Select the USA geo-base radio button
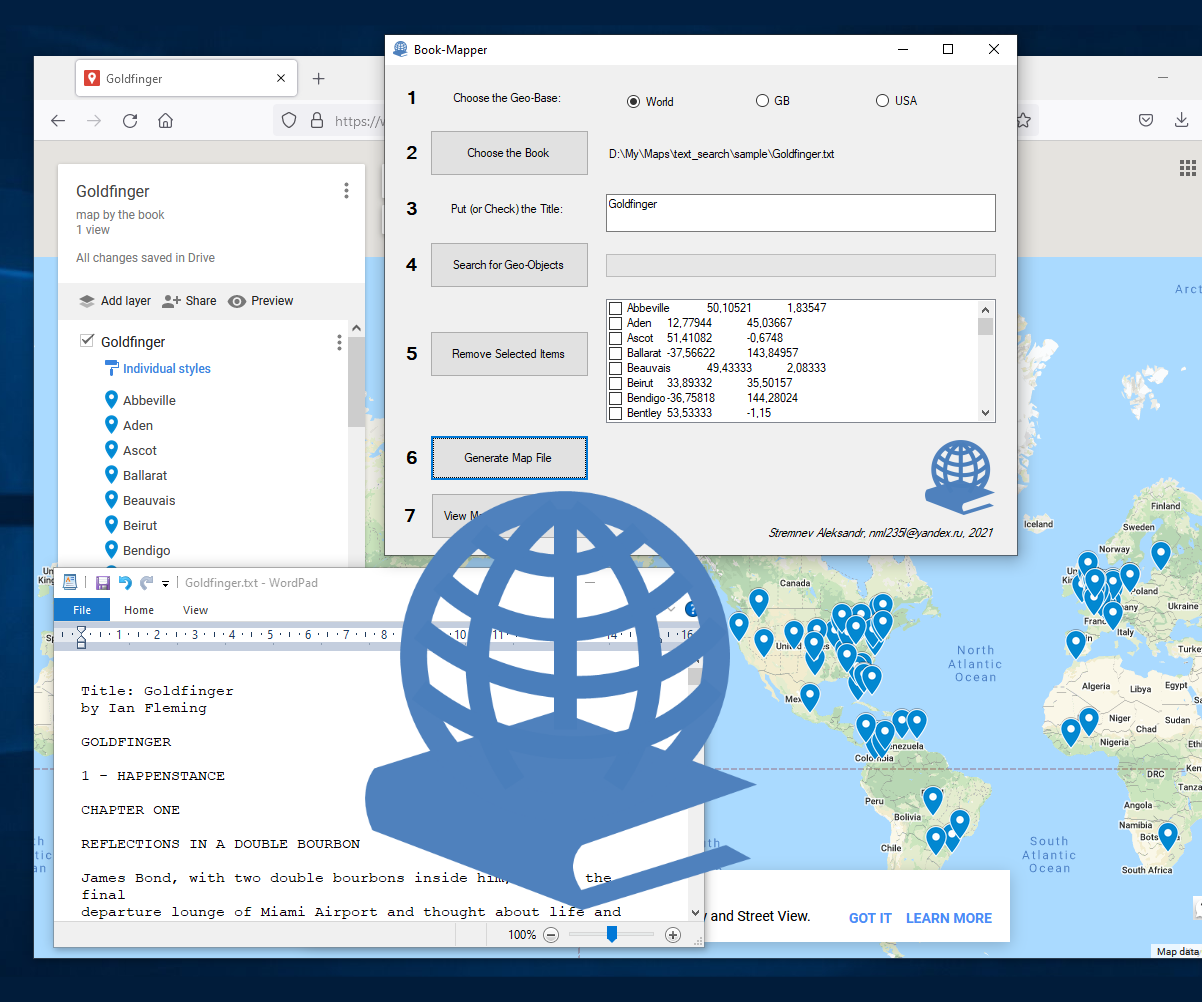 point(882,100)
